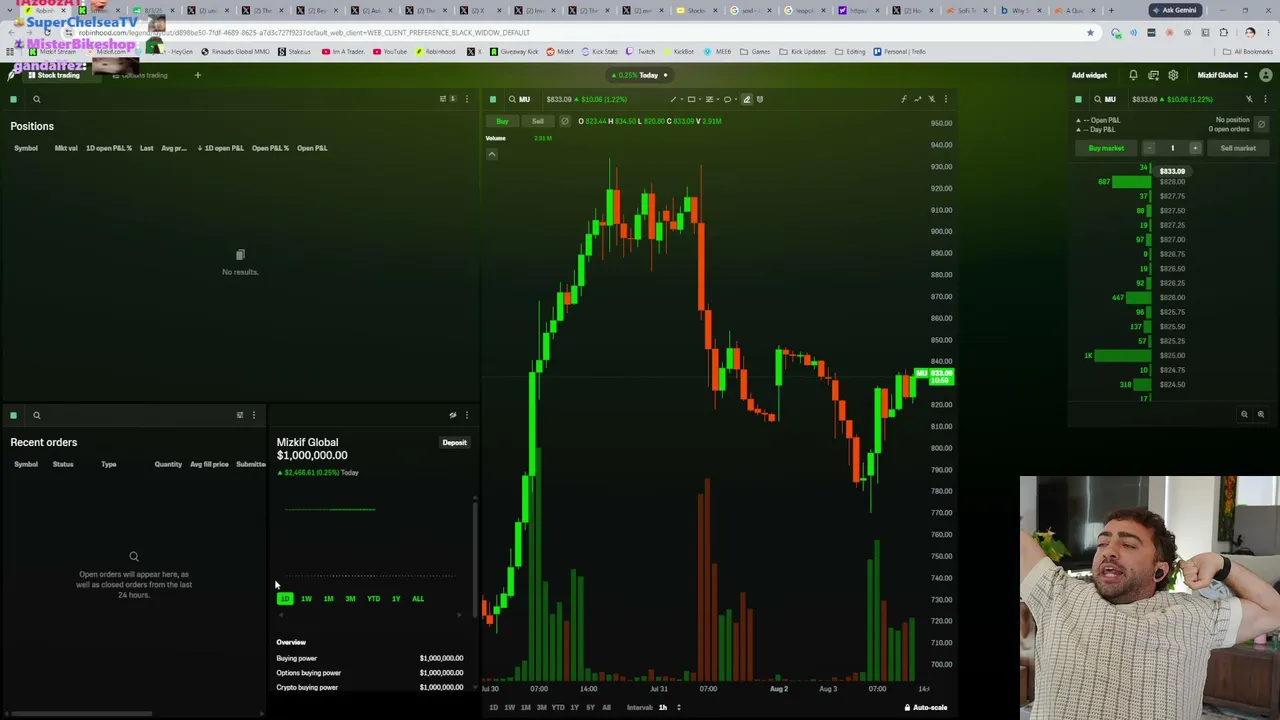Open the Positions widget three-dot menu
This screenshot has height=720, width=1280.
[466, 99]
